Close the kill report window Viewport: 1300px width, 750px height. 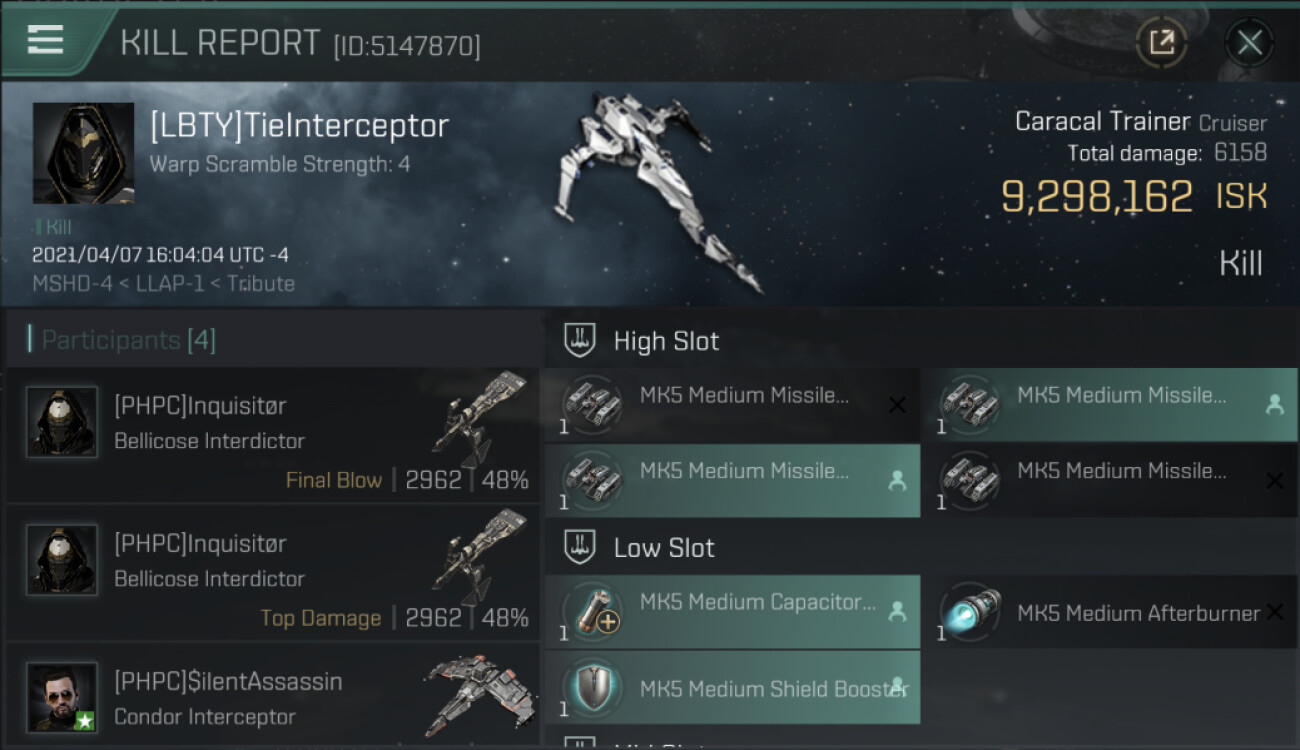1249,42
